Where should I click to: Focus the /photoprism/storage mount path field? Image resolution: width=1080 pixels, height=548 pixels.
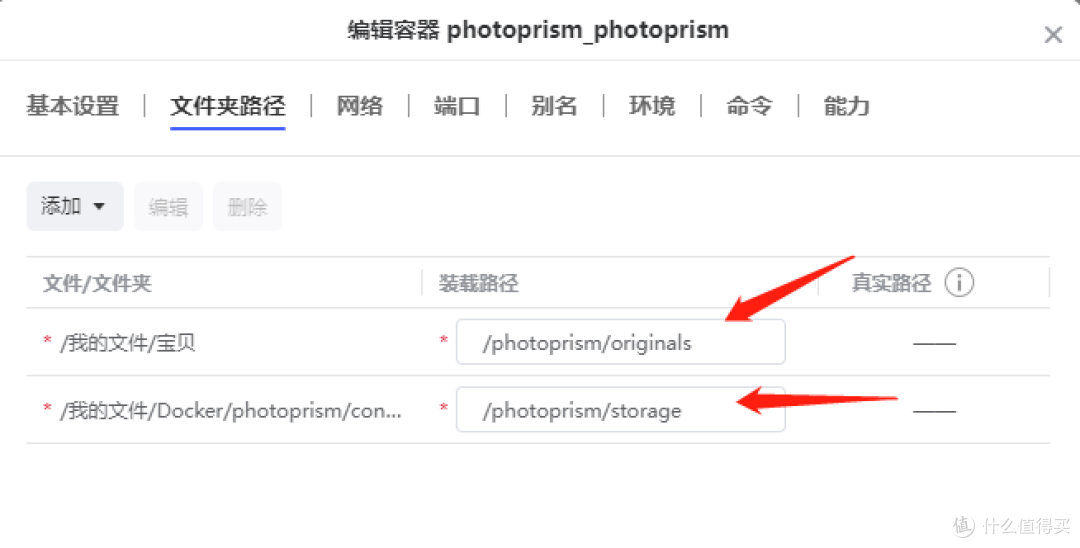pos(621,410)
